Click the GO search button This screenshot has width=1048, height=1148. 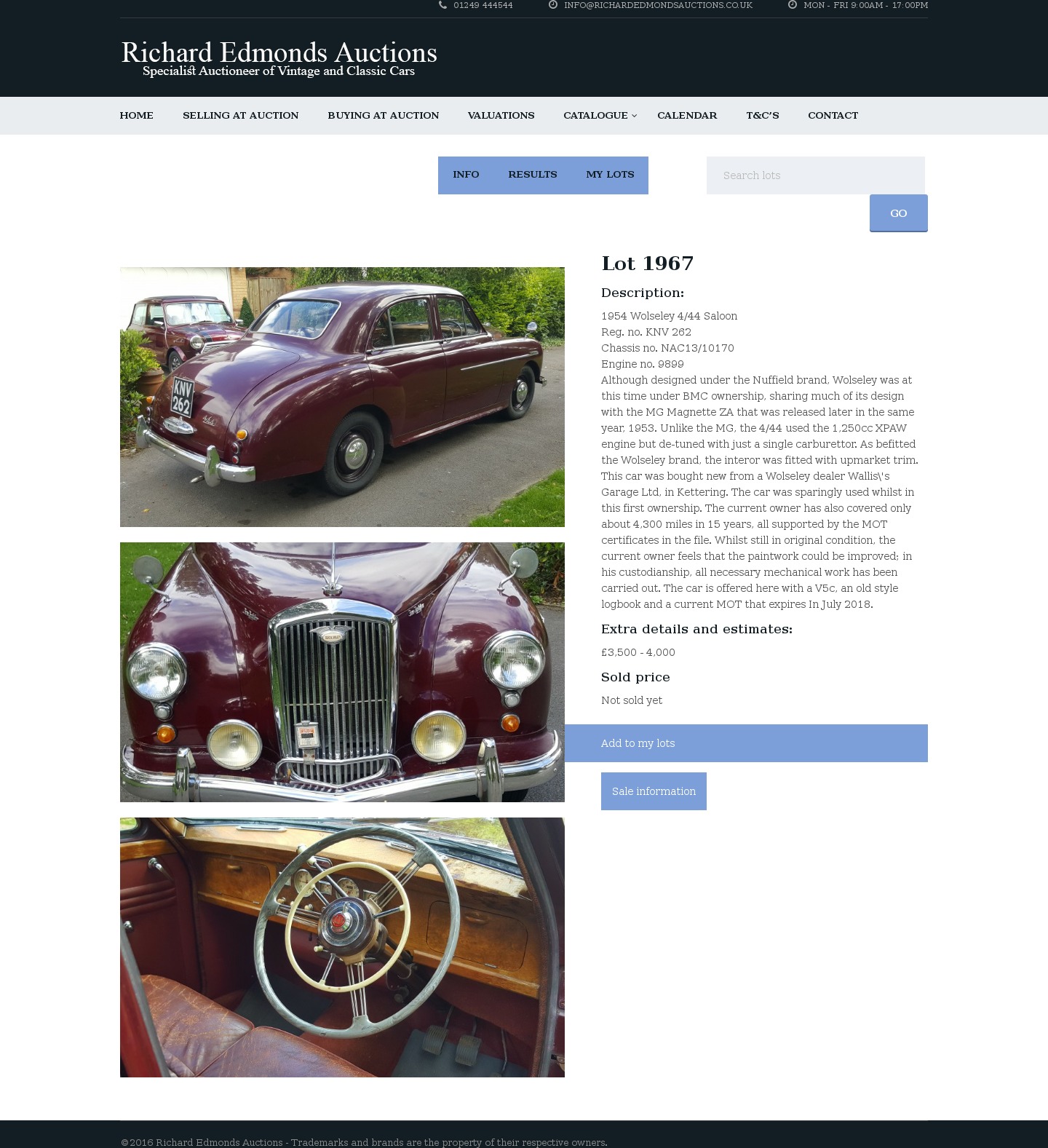click(x=899, y=213)
